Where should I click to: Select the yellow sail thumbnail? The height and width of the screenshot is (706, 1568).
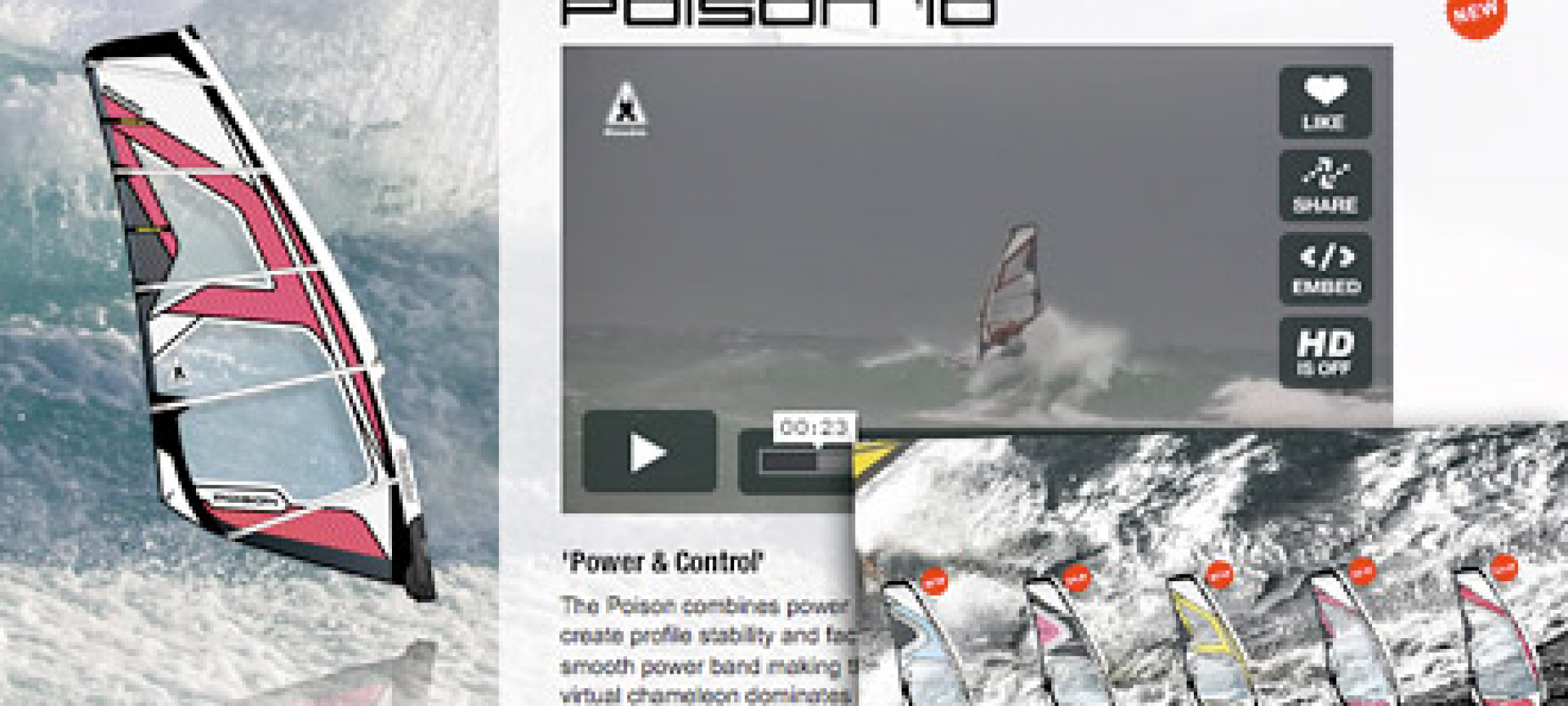pos(1207,641)
